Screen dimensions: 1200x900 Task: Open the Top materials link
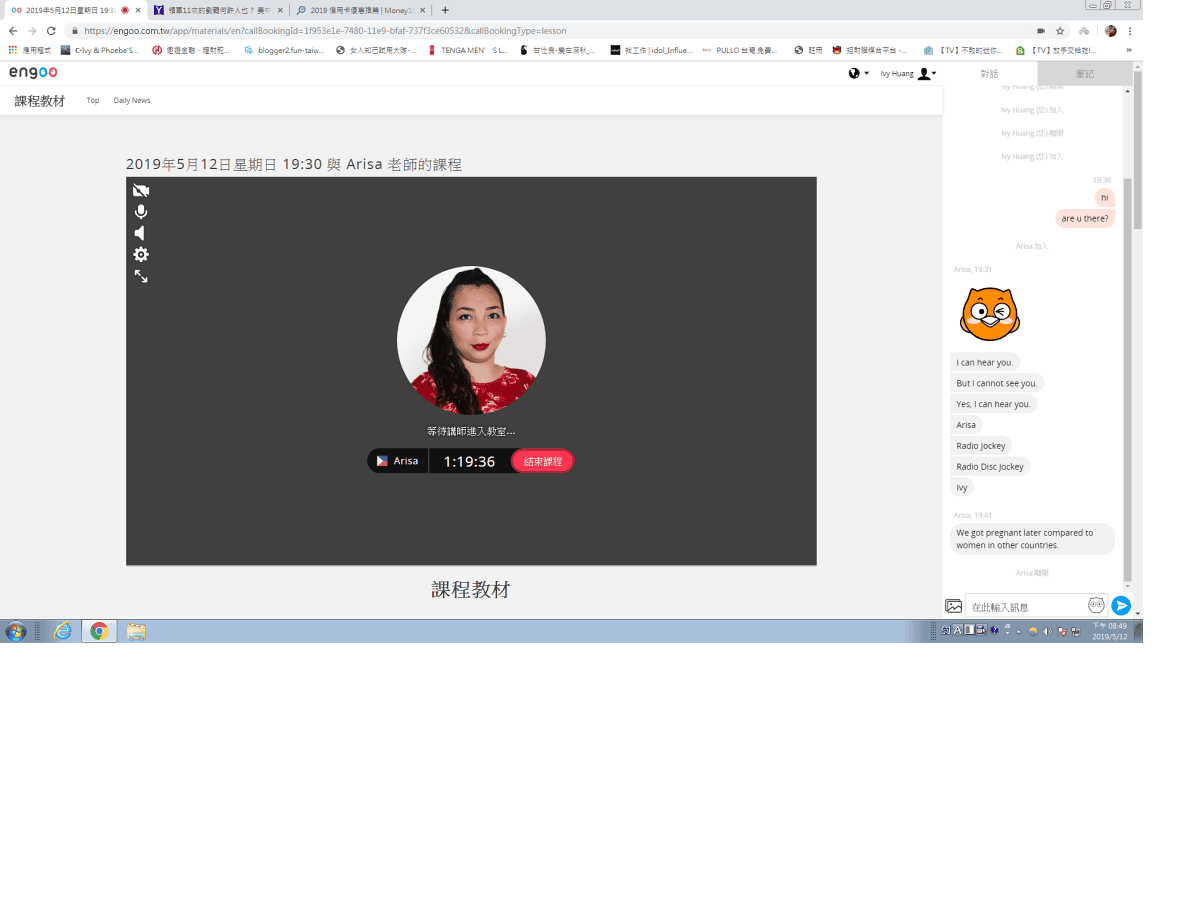[93, 100]
